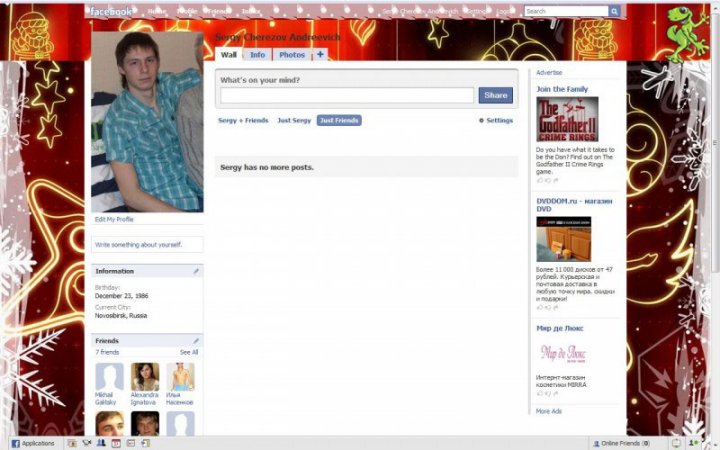Open the gifts app icon in bottom bar
The image size is (720, 450).
(x=72, y=443)
